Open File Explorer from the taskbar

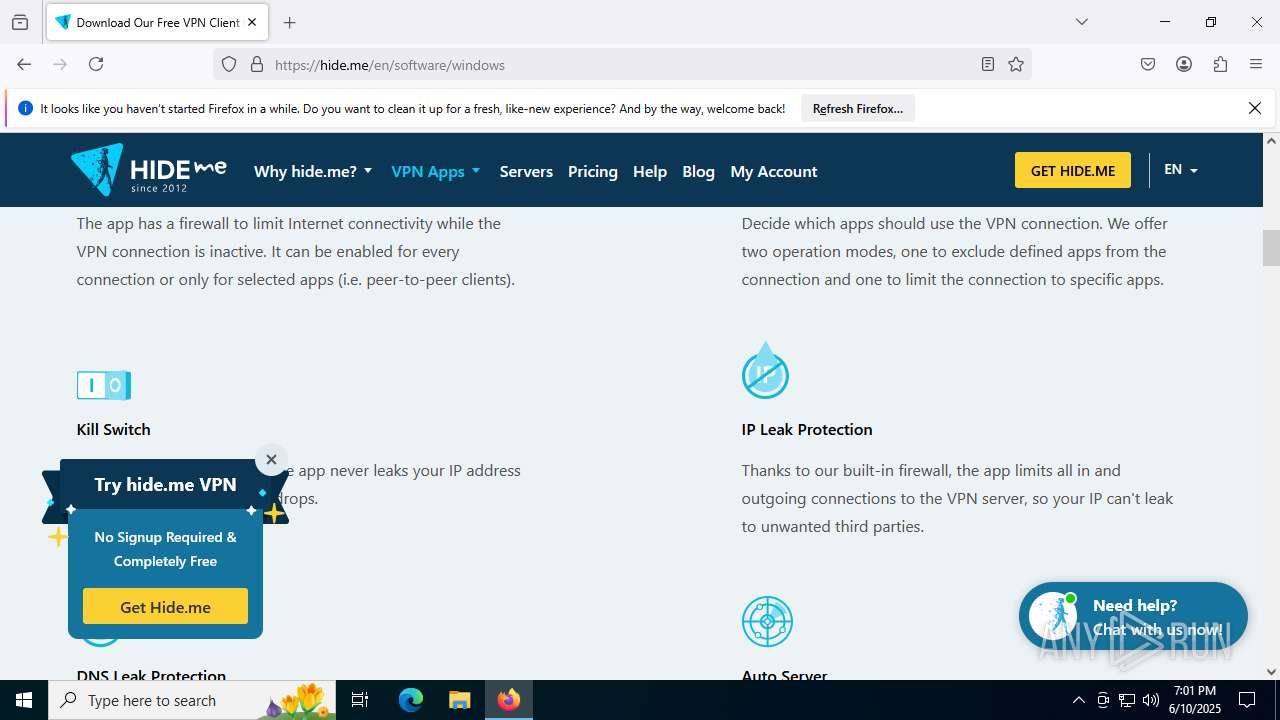point(459,700)
